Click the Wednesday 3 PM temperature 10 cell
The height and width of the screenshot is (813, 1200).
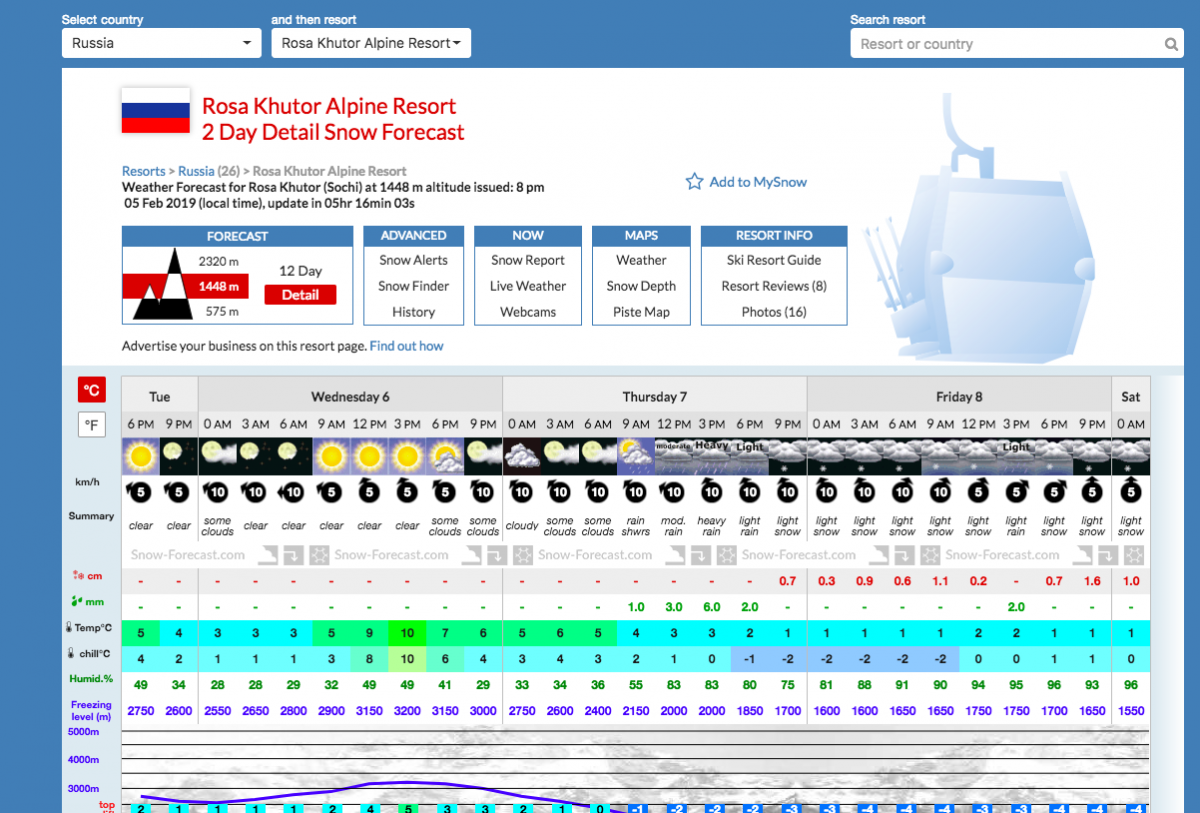[407, 633]
